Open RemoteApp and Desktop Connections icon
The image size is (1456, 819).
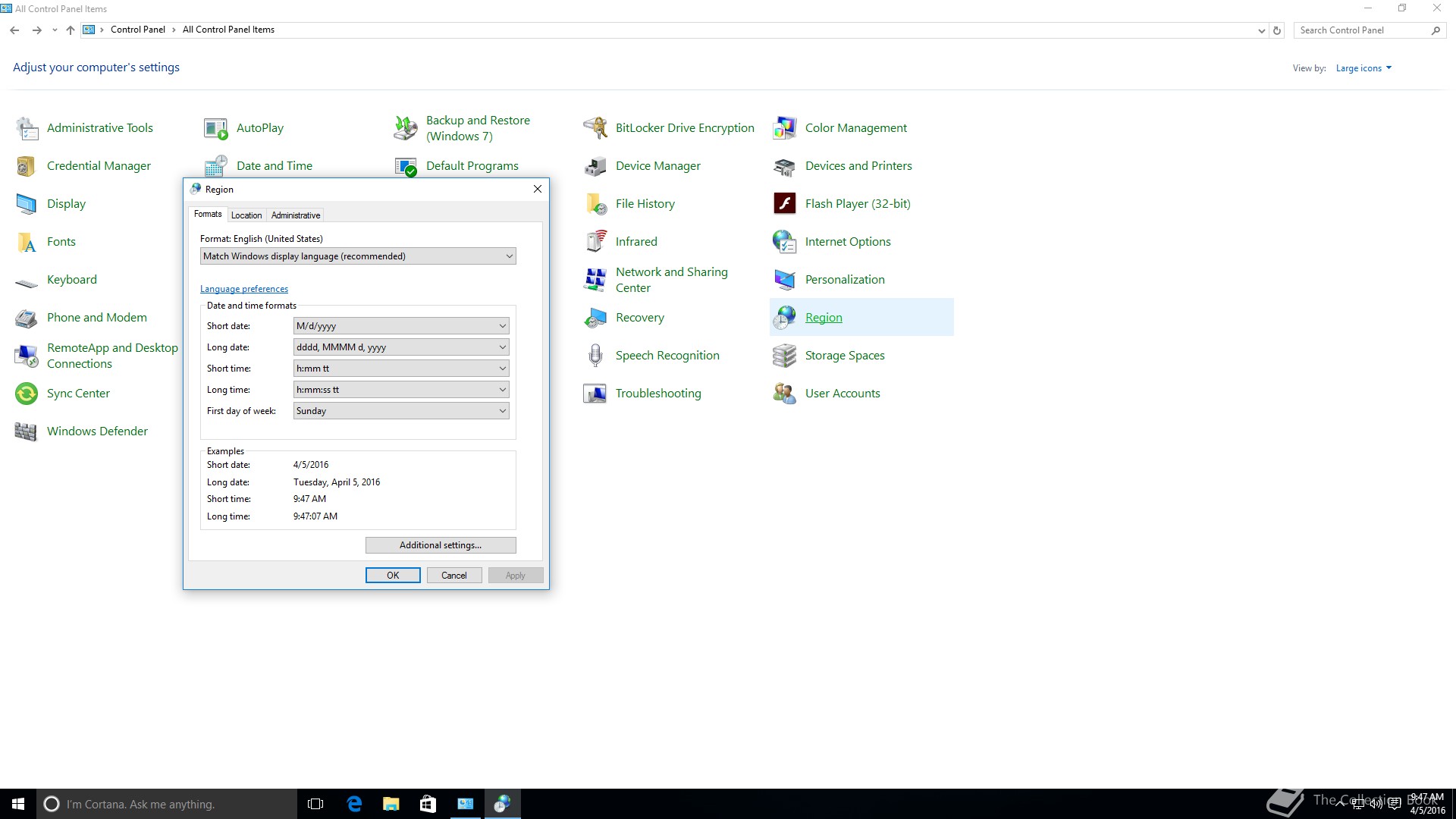[x=27, y=356]
